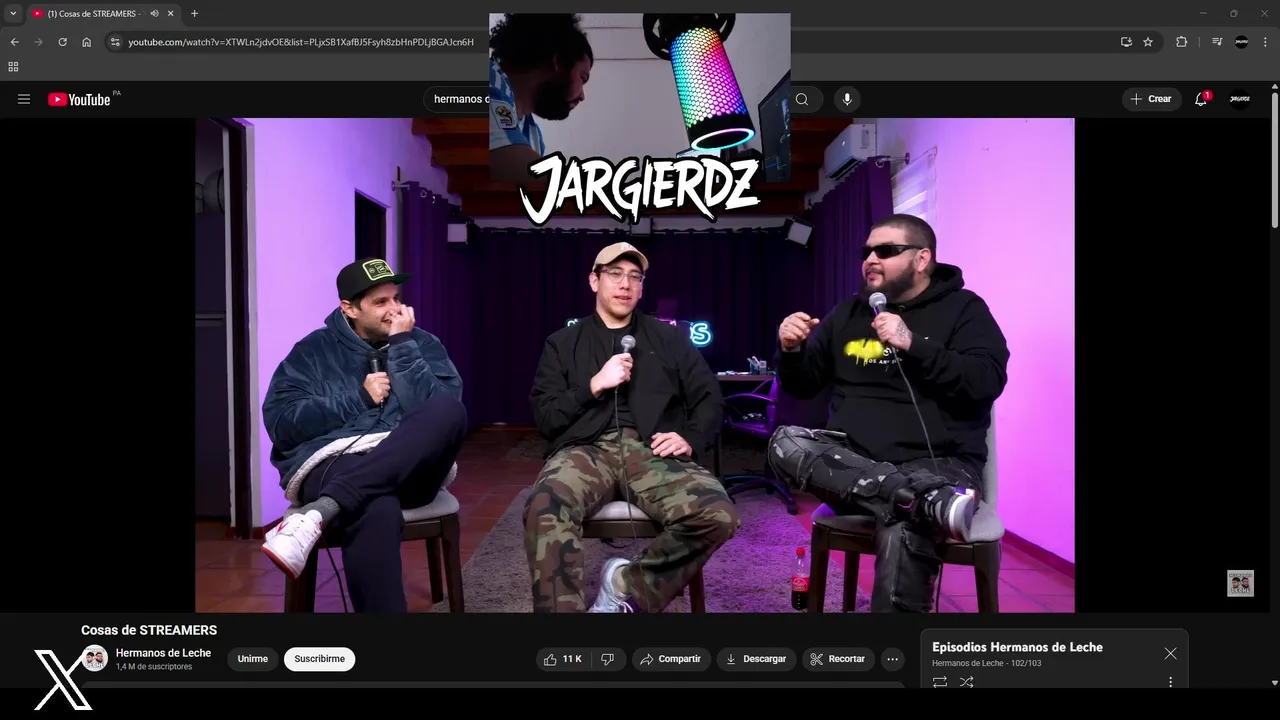Open more actions three-dot menu beside Recortar

click(892, 659)
